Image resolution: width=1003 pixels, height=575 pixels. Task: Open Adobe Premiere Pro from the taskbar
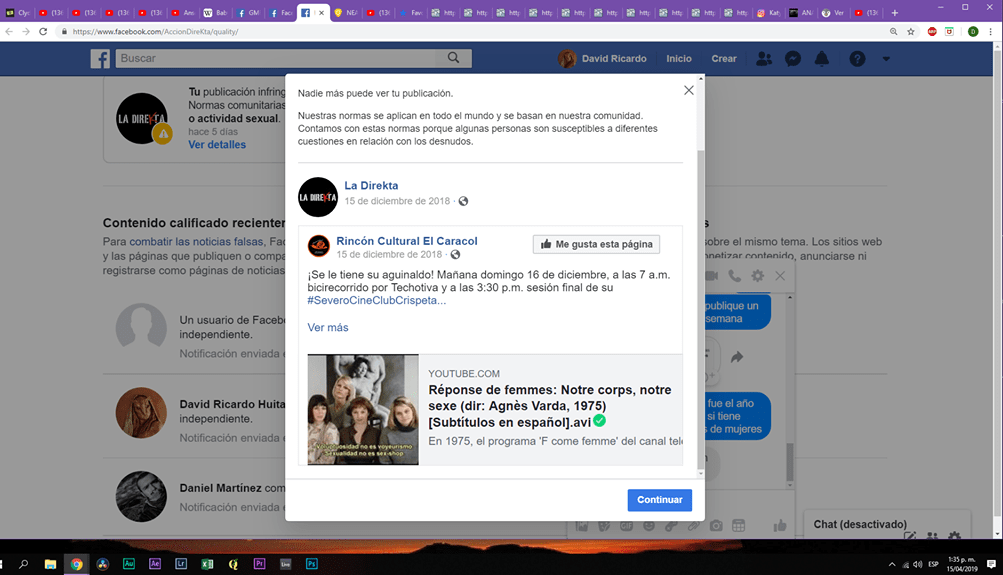click(259, 563)
